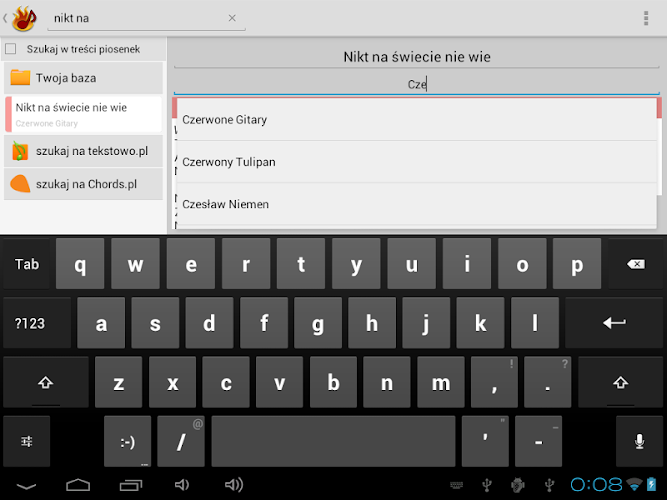Choose 'Czesław Niemen' suggestion
This screenshot has height=500, width=667.
[416, 204]
